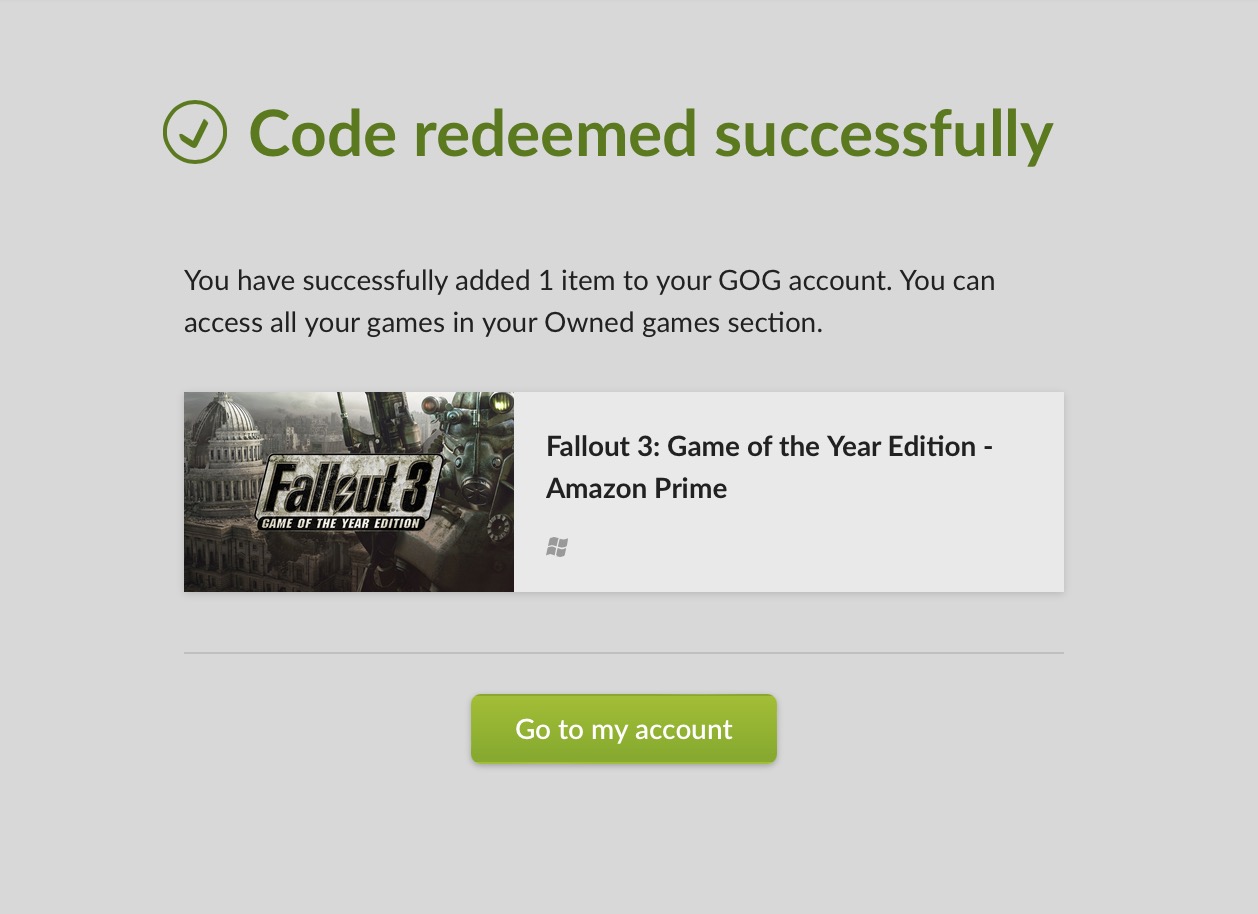
Task: Click the 'Code redeemed successfully' heading
Action: click(651, 134)
